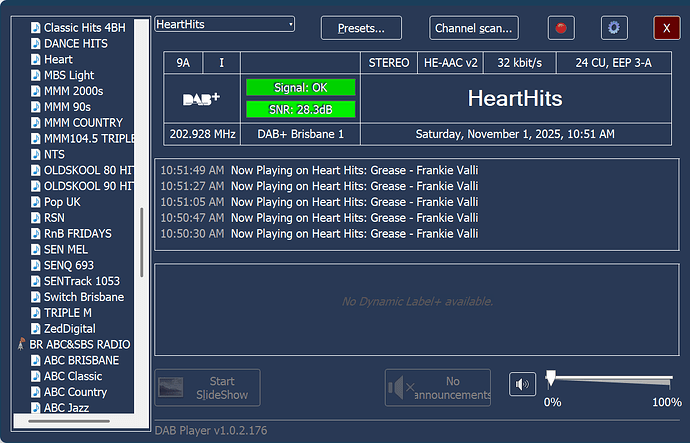Click the note icon beside TRIPLE M
Viewport: 690px width, 443px height.
coord(35,313)
